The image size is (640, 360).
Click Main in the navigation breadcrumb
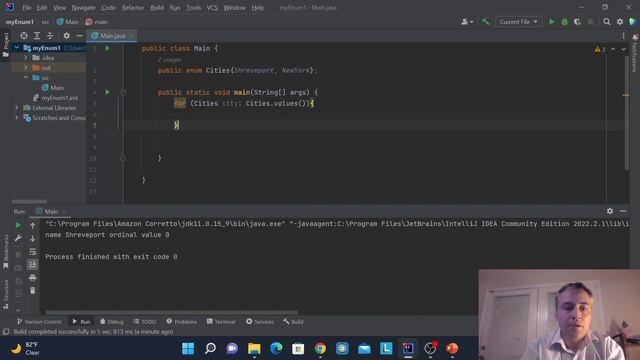coord(68,22)
